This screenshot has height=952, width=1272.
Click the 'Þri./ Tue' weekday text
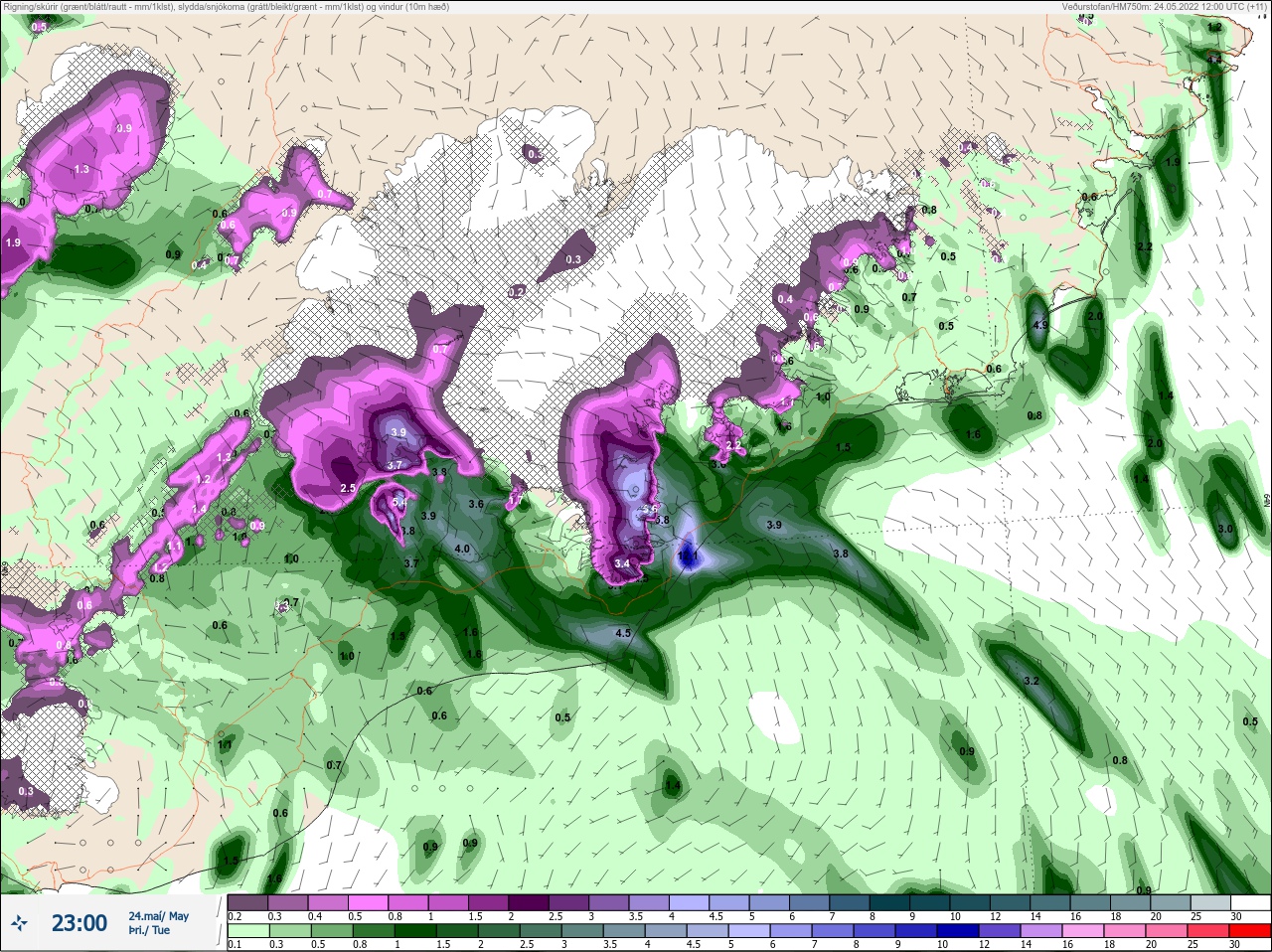tap(149, 930)
